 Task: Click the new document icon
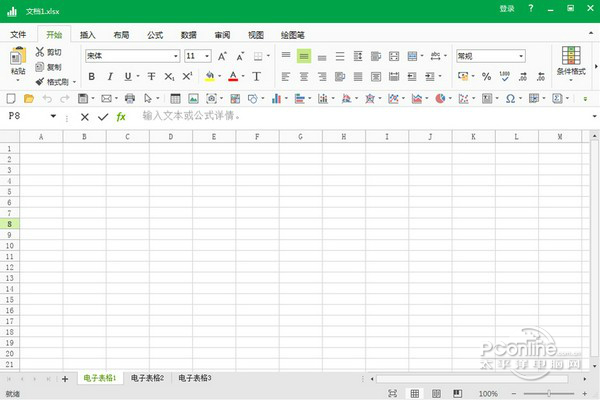(x=11, y=99)
